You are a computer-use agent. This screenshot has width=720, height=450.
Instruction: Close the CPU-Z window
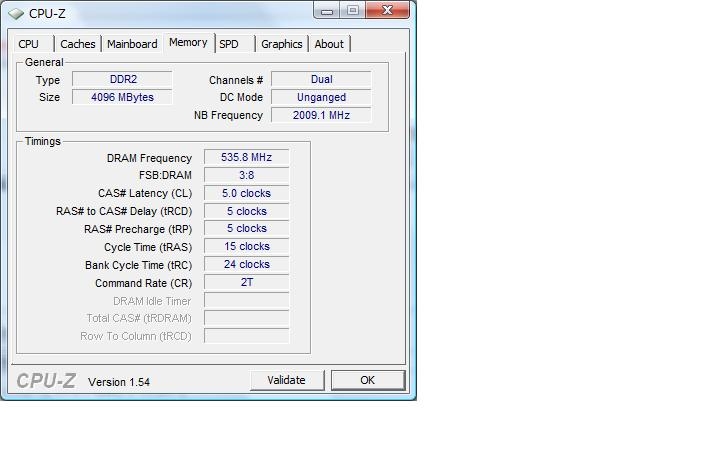(x=384, y=11)
